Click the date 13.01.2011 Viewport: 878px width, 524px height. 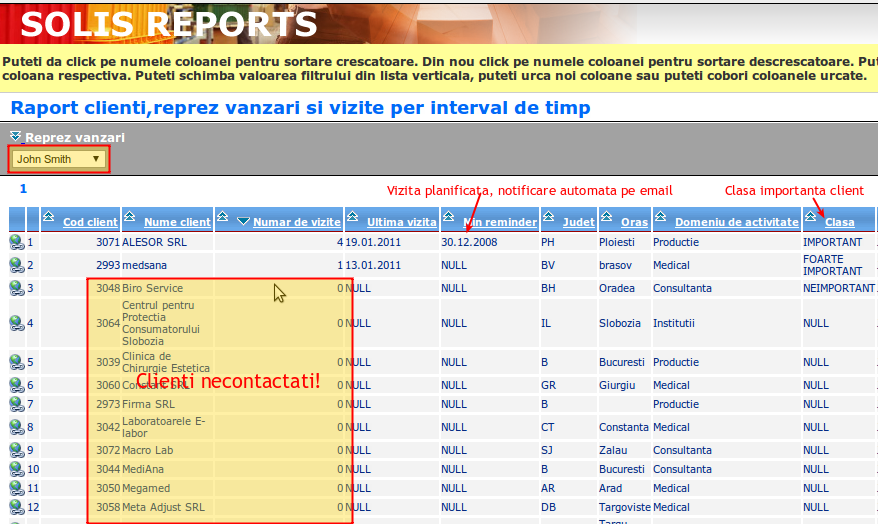tap(372, 265)
